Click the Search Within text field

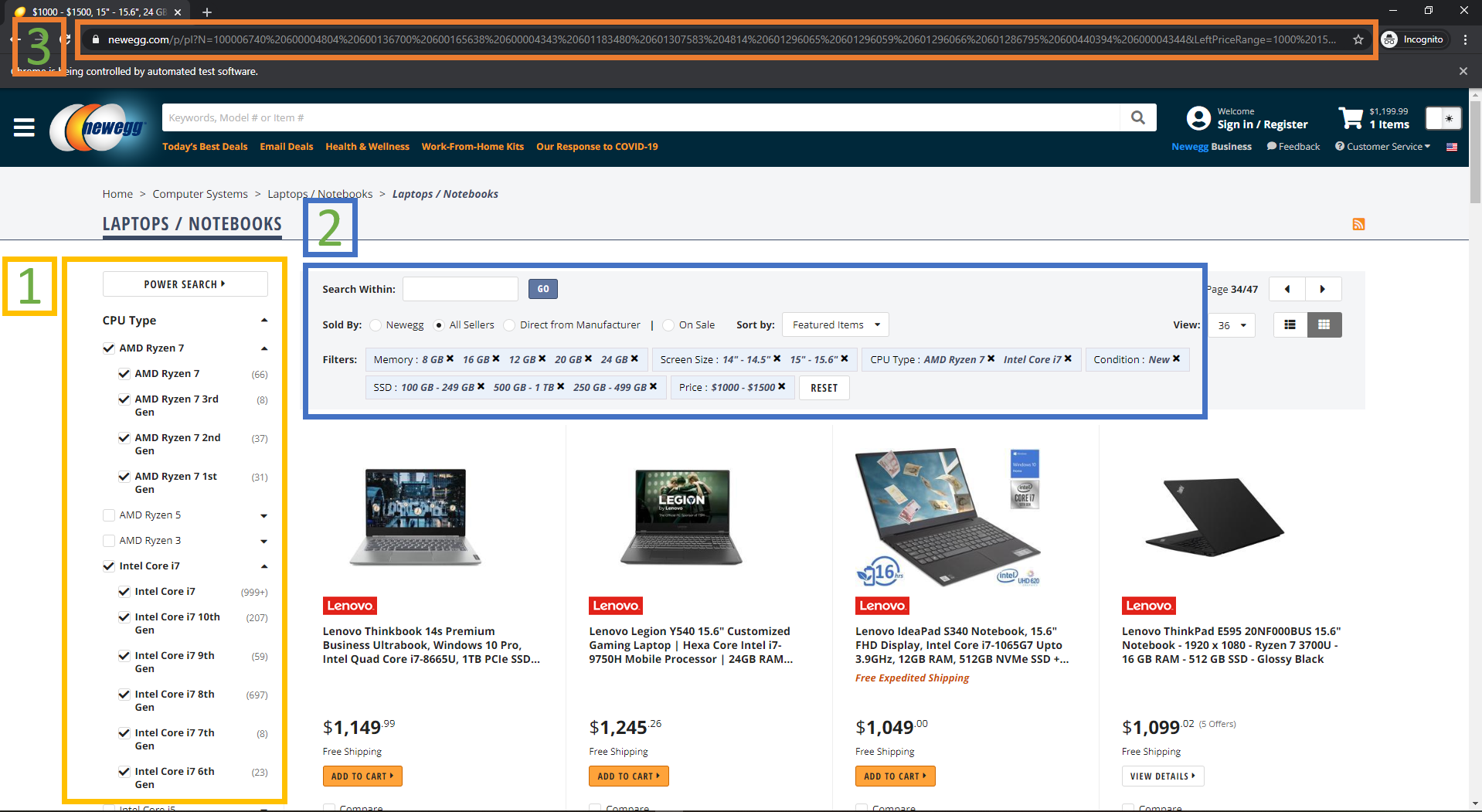[460, 289]
